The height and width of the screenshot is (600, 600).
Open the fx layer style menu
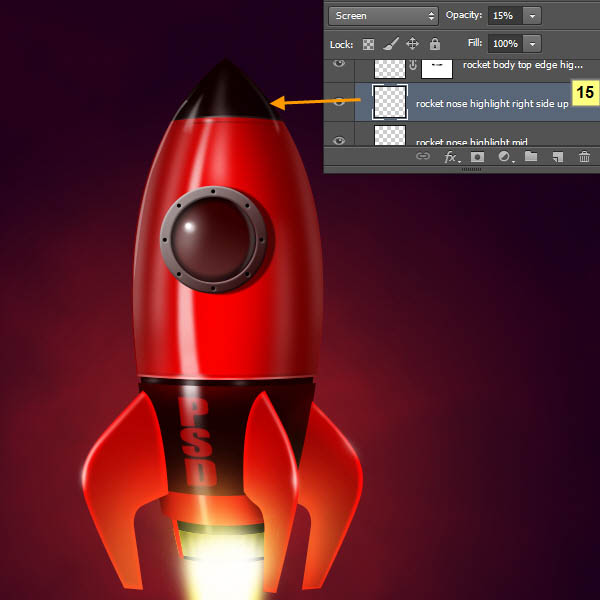coord(451,157)
